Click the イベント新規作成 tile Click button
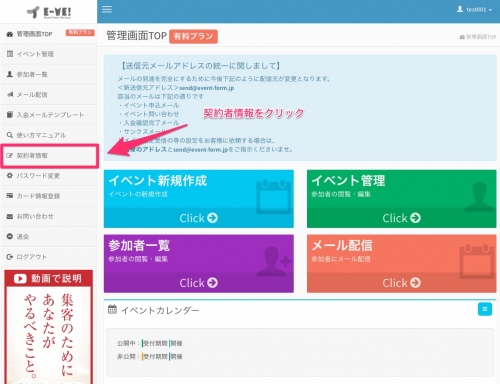Screen dimensions: 500x384 pyautogui.click(x=199, y=218)
